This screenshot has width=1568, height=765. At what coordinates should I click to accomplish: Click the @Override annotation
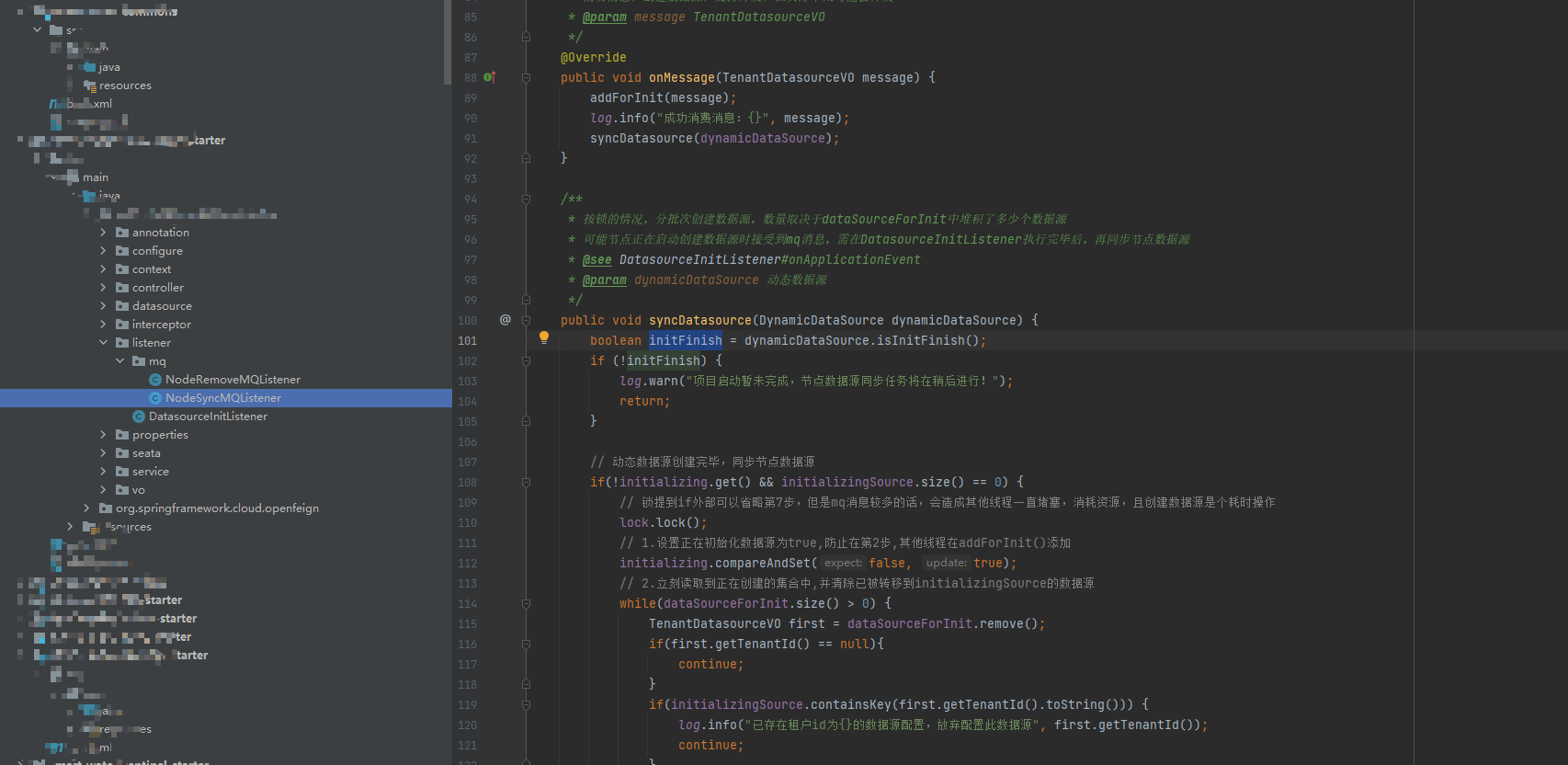(594, 58)
